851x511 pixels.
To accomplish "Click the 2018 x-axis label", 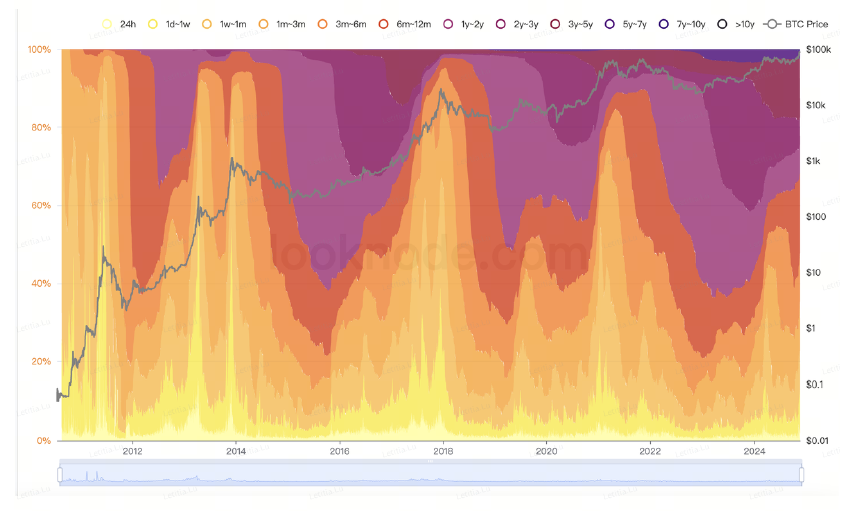I will [x=443, y=451].
